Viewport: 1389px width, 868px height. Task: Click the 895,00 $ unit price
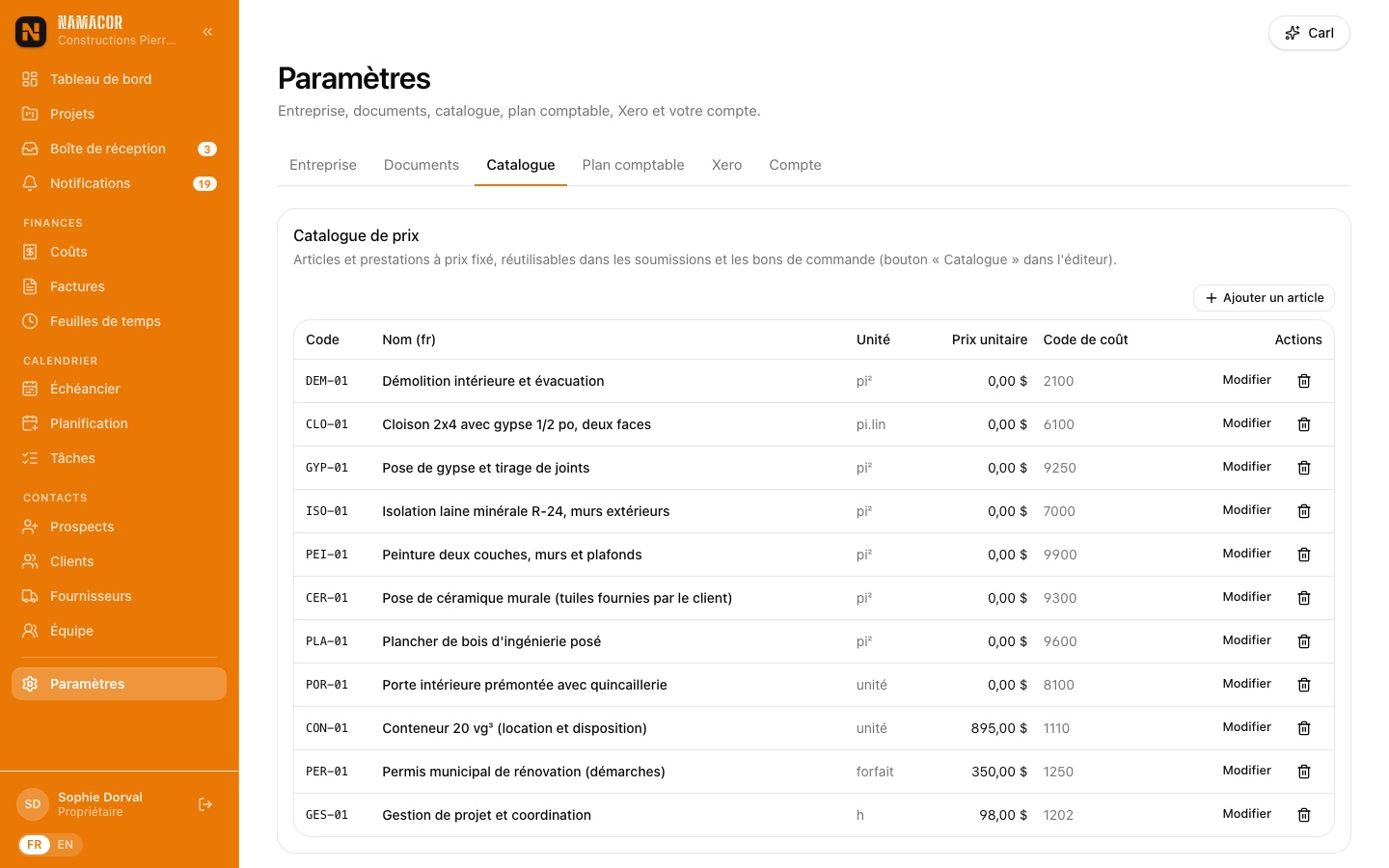tap(998, 728)
